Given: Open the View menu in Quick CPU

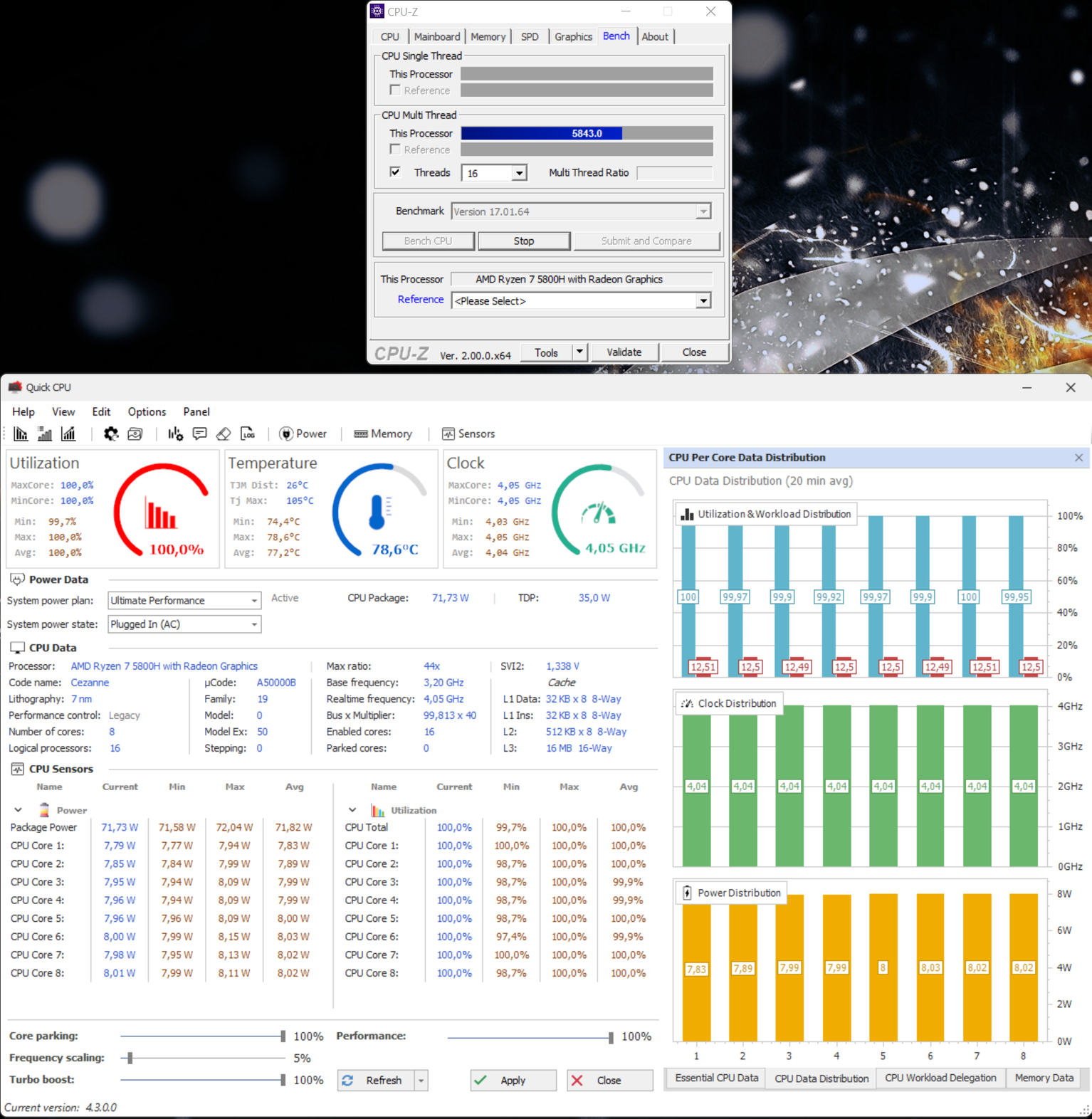Looking at the screenshot, I should click(63, 411).
